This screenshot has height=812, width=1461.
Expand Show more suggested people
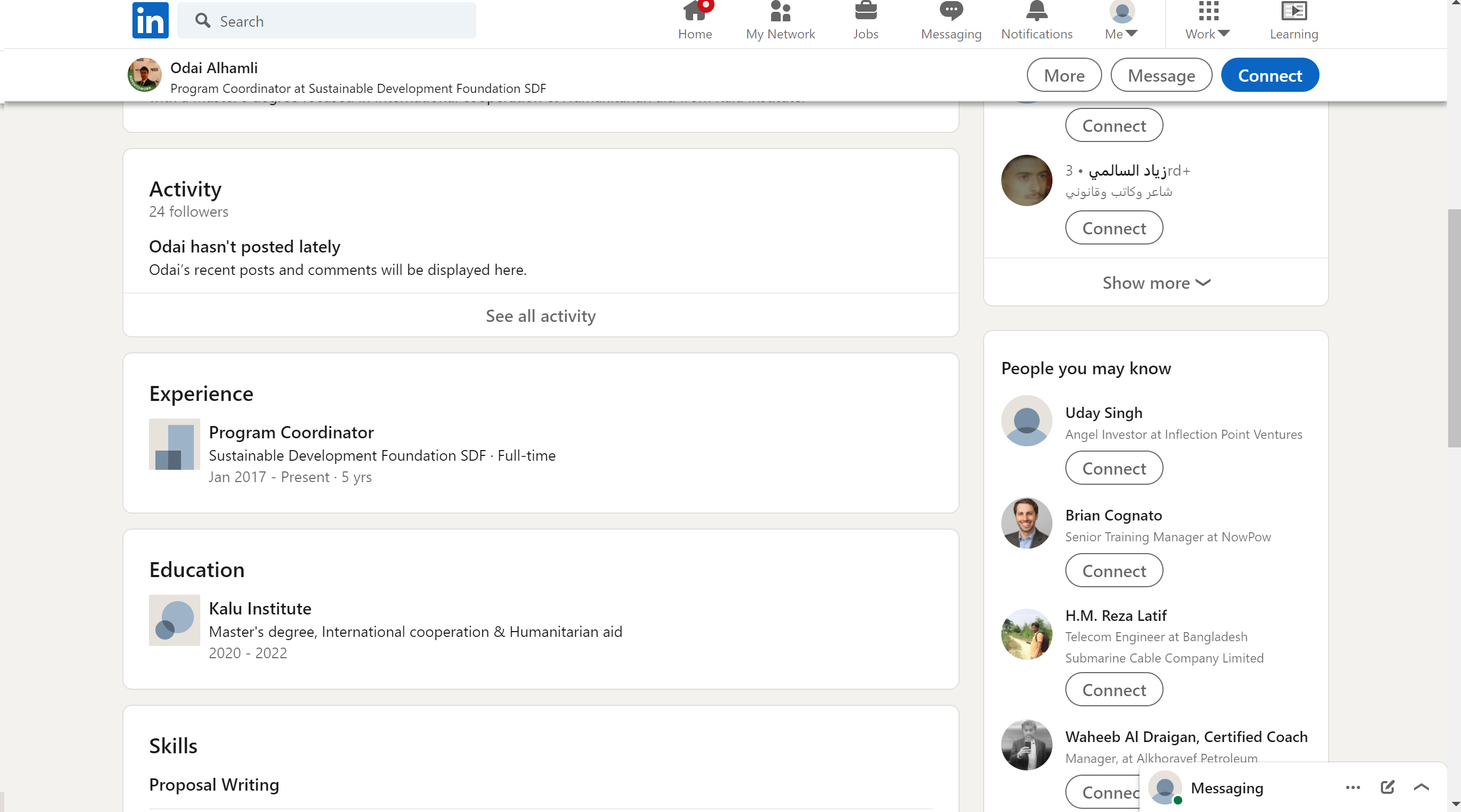(x=1156, y=282)
